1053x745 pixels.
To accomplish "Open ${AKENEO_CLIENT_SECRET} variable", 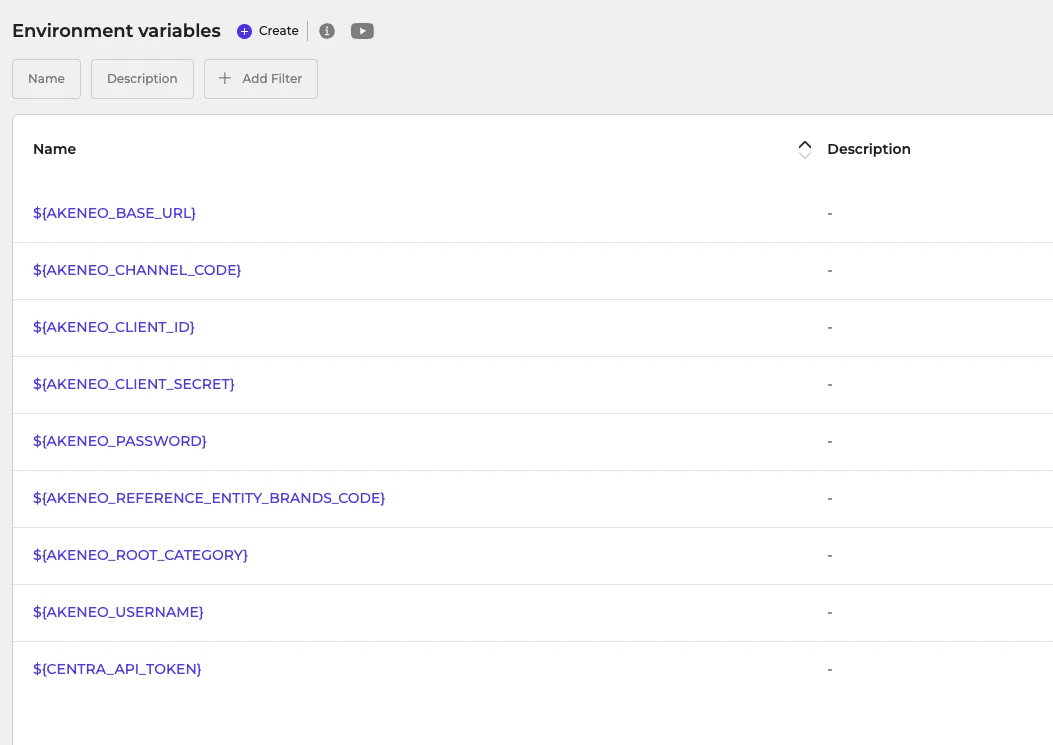I will pyautogui.click(x=134, y=384).
